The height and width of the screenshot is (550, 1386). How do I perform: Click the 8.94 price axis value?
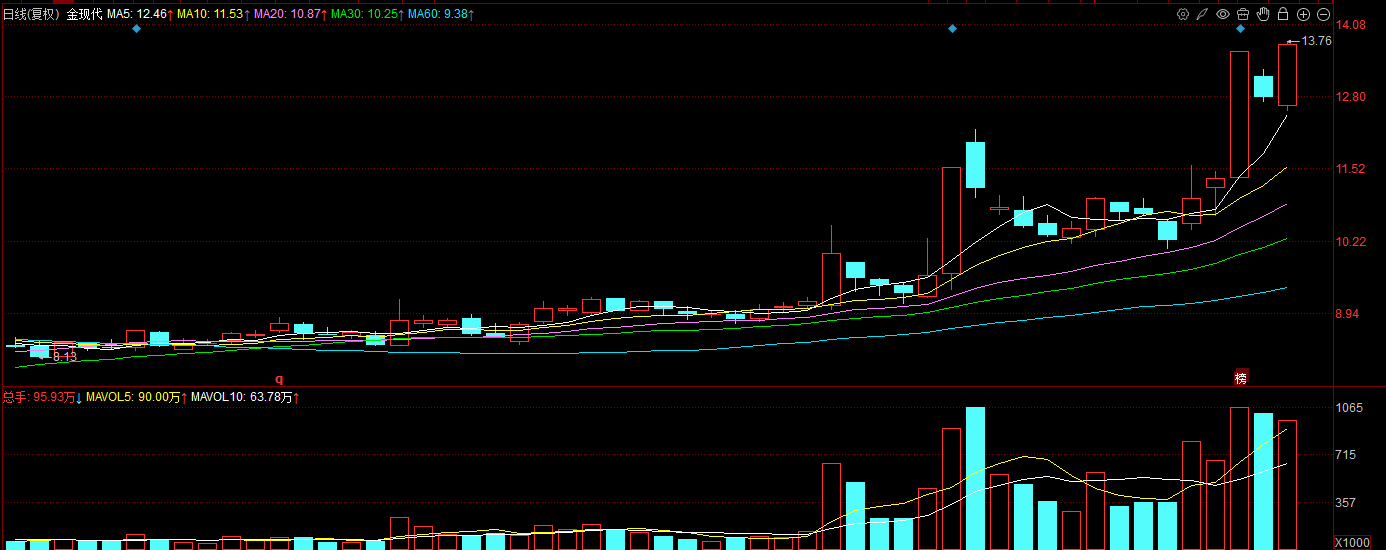point(1349,314)
